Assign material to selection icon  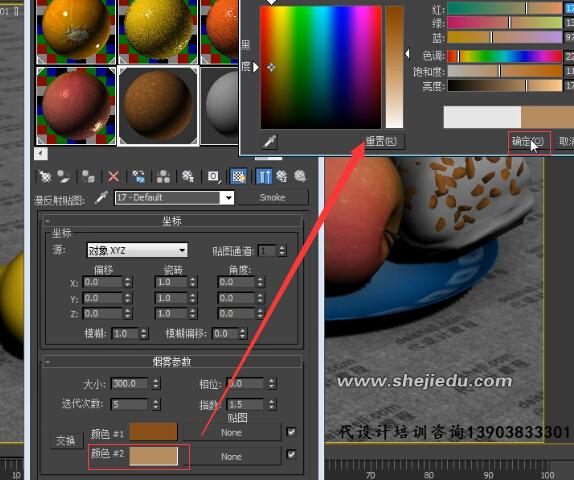[88, 176]
